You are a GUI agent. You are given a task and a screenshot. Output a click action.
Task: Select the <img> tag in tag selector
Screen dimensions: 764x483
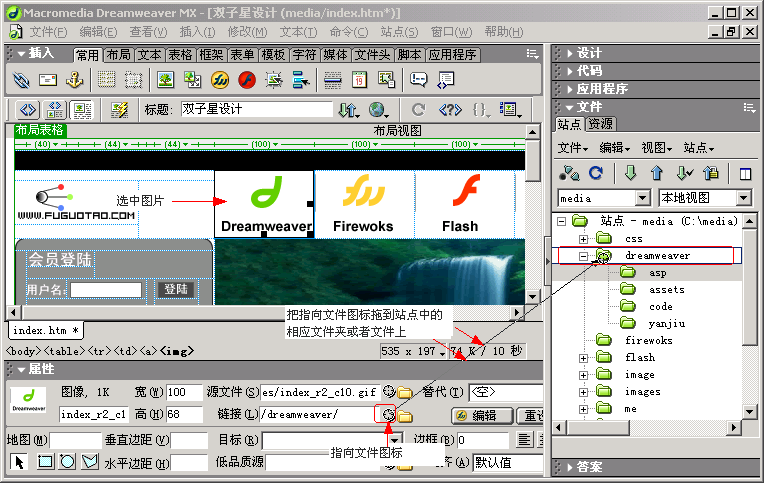tap(177, 351)
